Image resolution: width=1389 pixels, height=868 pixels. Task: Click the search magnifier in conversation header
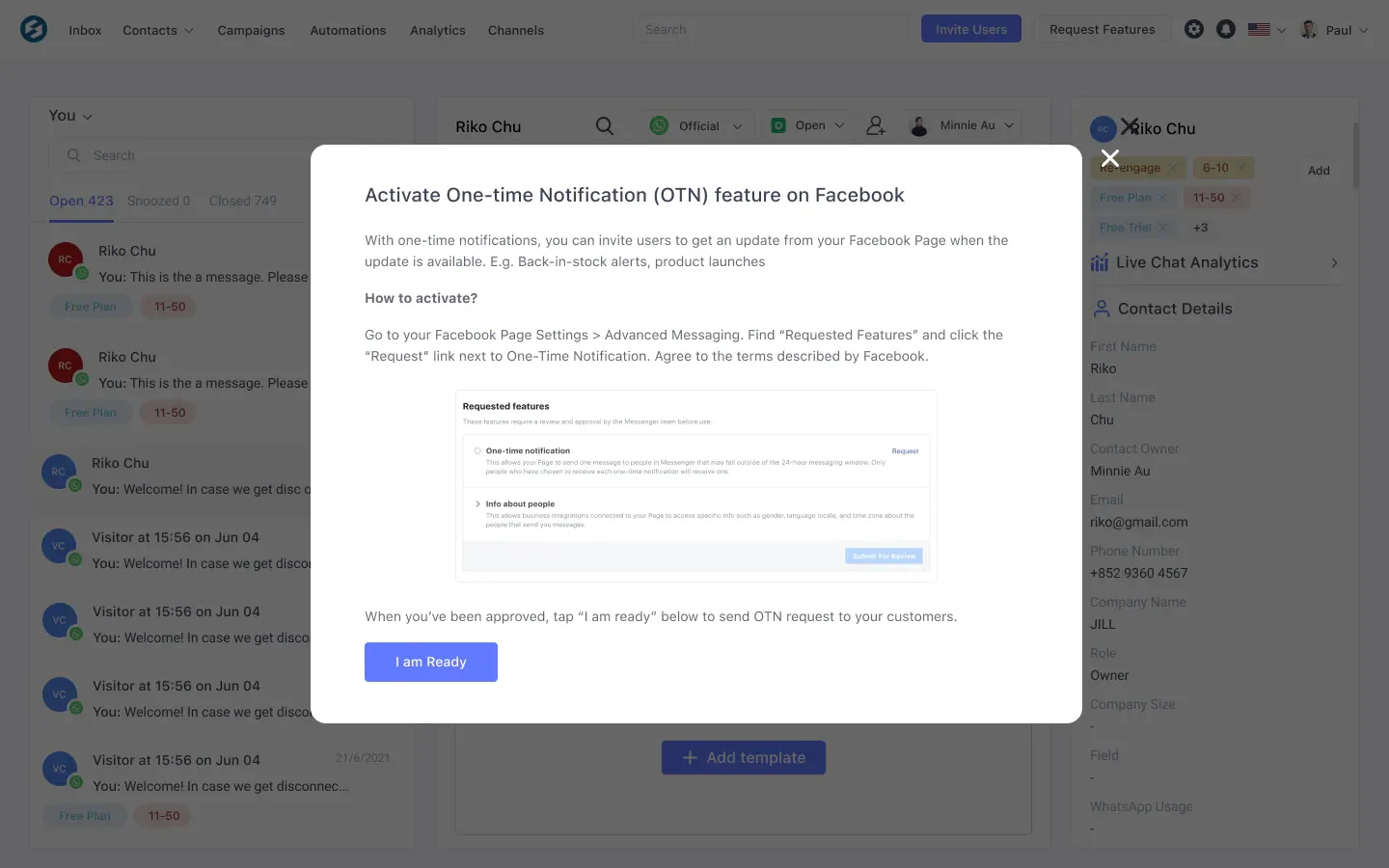click(604, 125)
